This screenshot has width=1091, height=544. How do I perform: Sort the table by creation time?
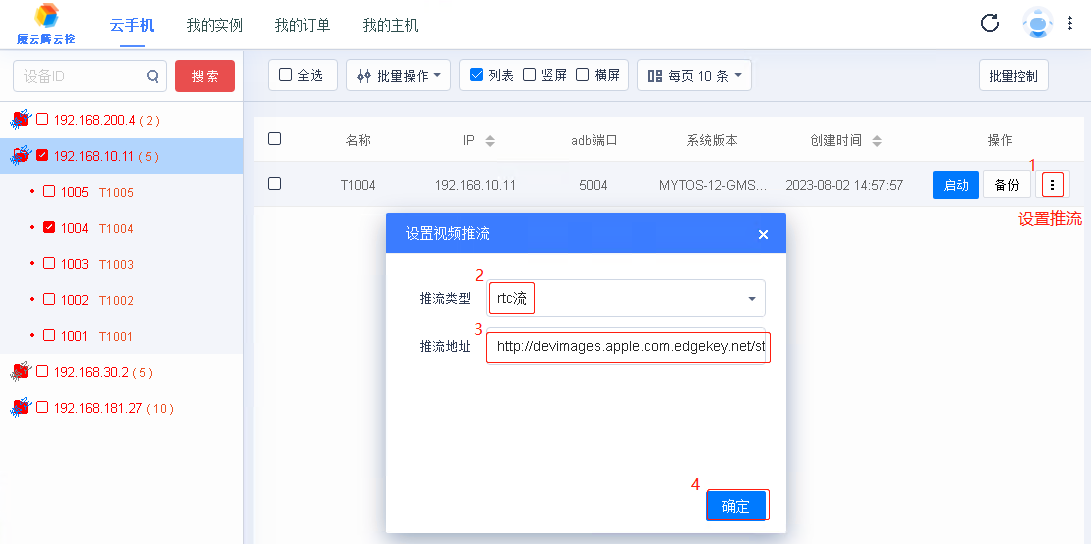877,141
